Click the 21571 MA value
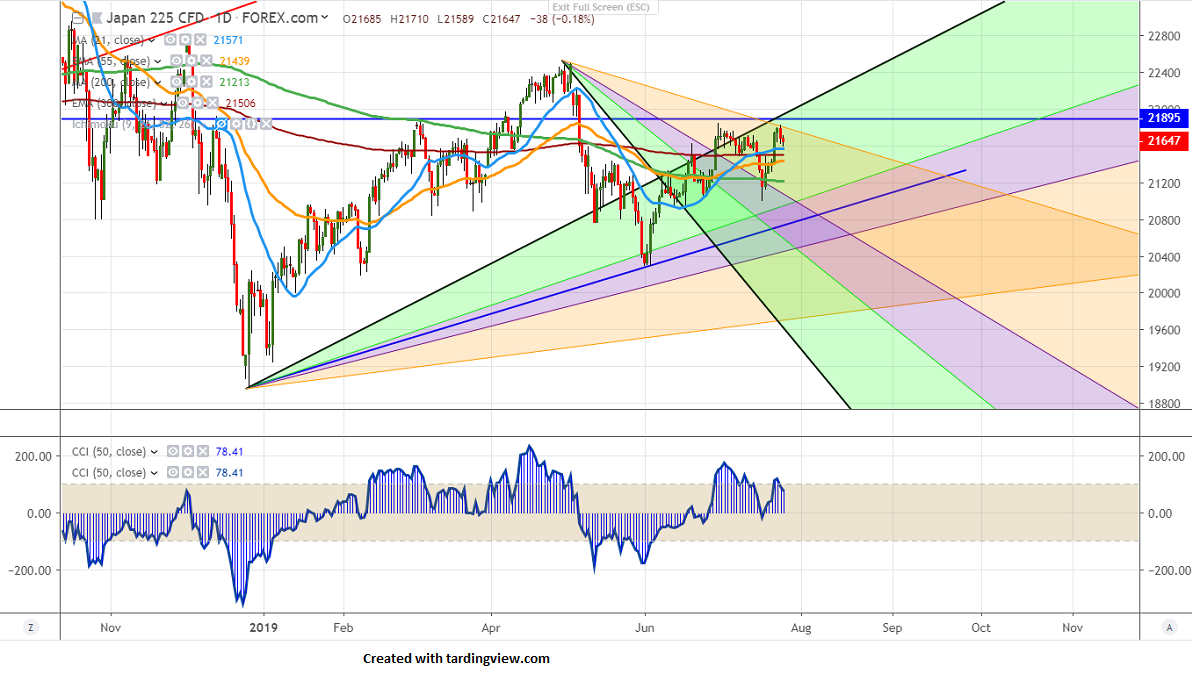 (228, 40)
